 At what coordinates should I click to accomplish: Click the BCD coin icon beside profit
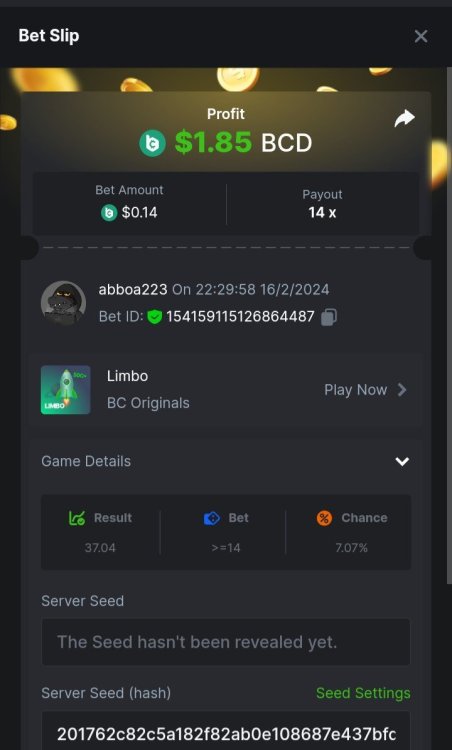pyautogui.click(x=153, y=143)
